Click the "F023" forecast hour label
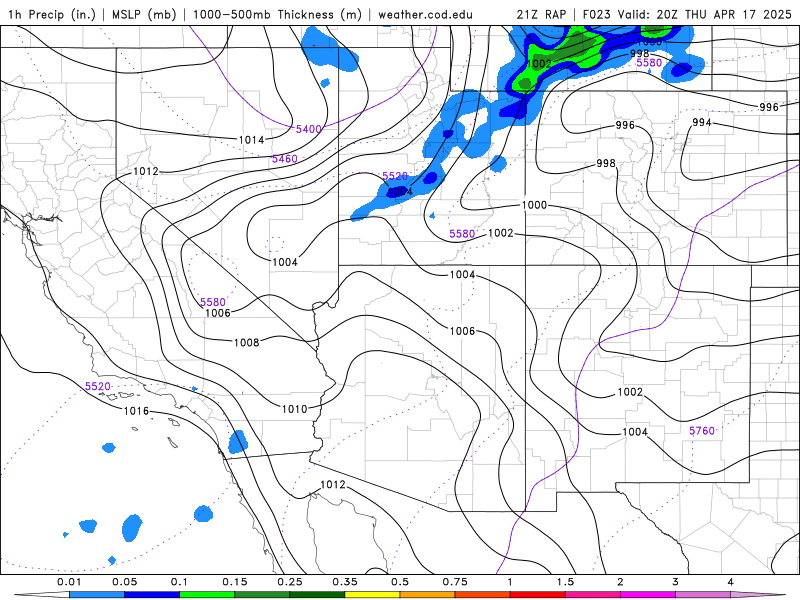Image resolution: width=800 pixels, height=600 pixels. (x=597, y=14)
